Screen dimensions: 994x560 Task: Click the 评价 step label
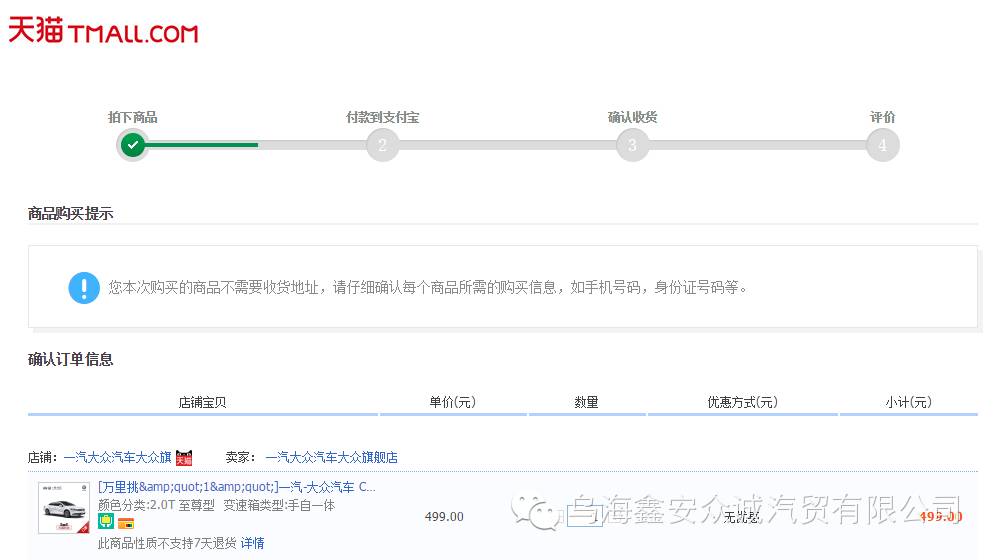coord(882,117)
